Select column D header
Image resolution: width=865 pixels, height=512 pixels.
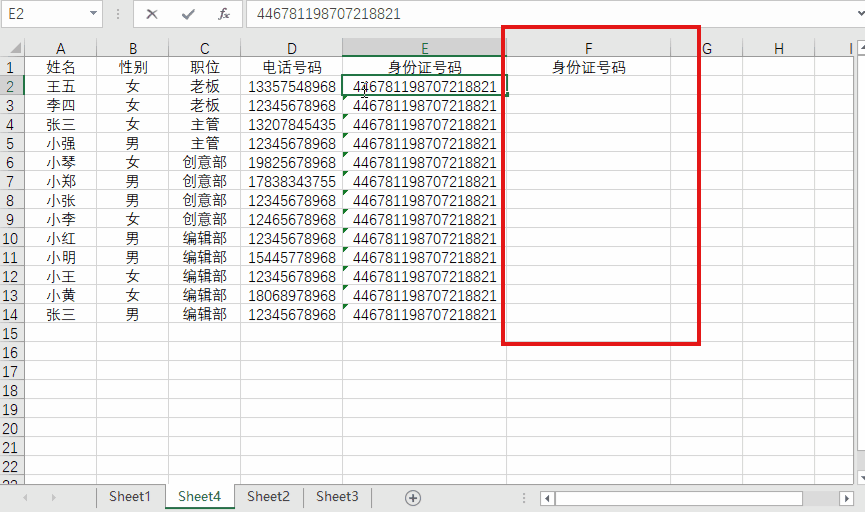tap(292, 48)
